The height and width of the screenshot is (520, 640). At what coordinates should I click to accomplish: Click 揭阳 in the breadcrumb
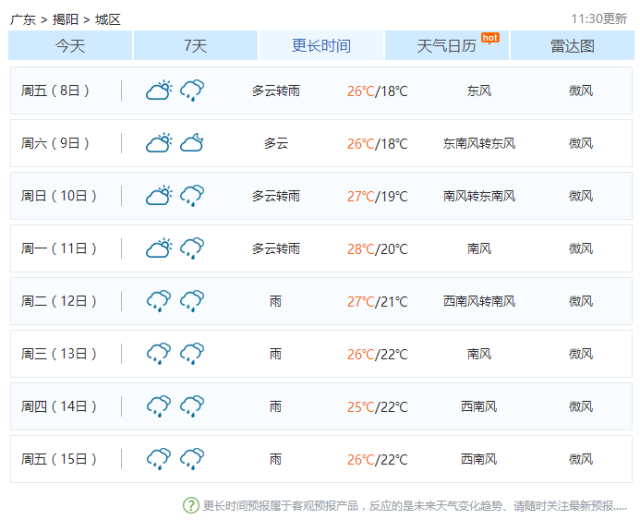65,19
